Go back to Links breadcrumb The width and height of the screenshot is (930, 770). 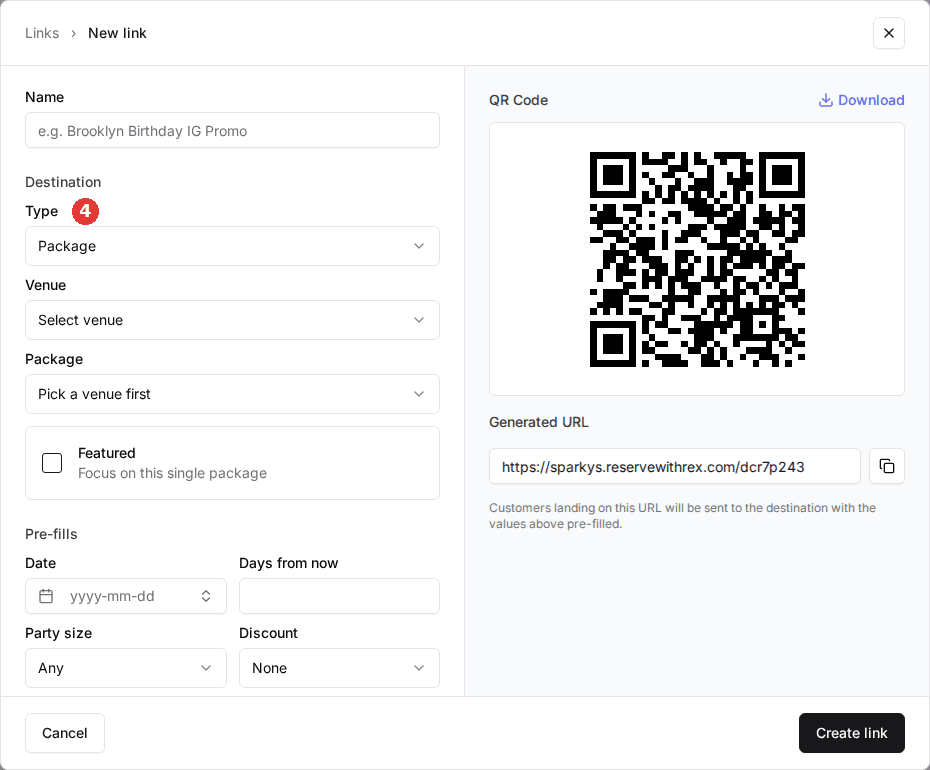pos(42,33)
